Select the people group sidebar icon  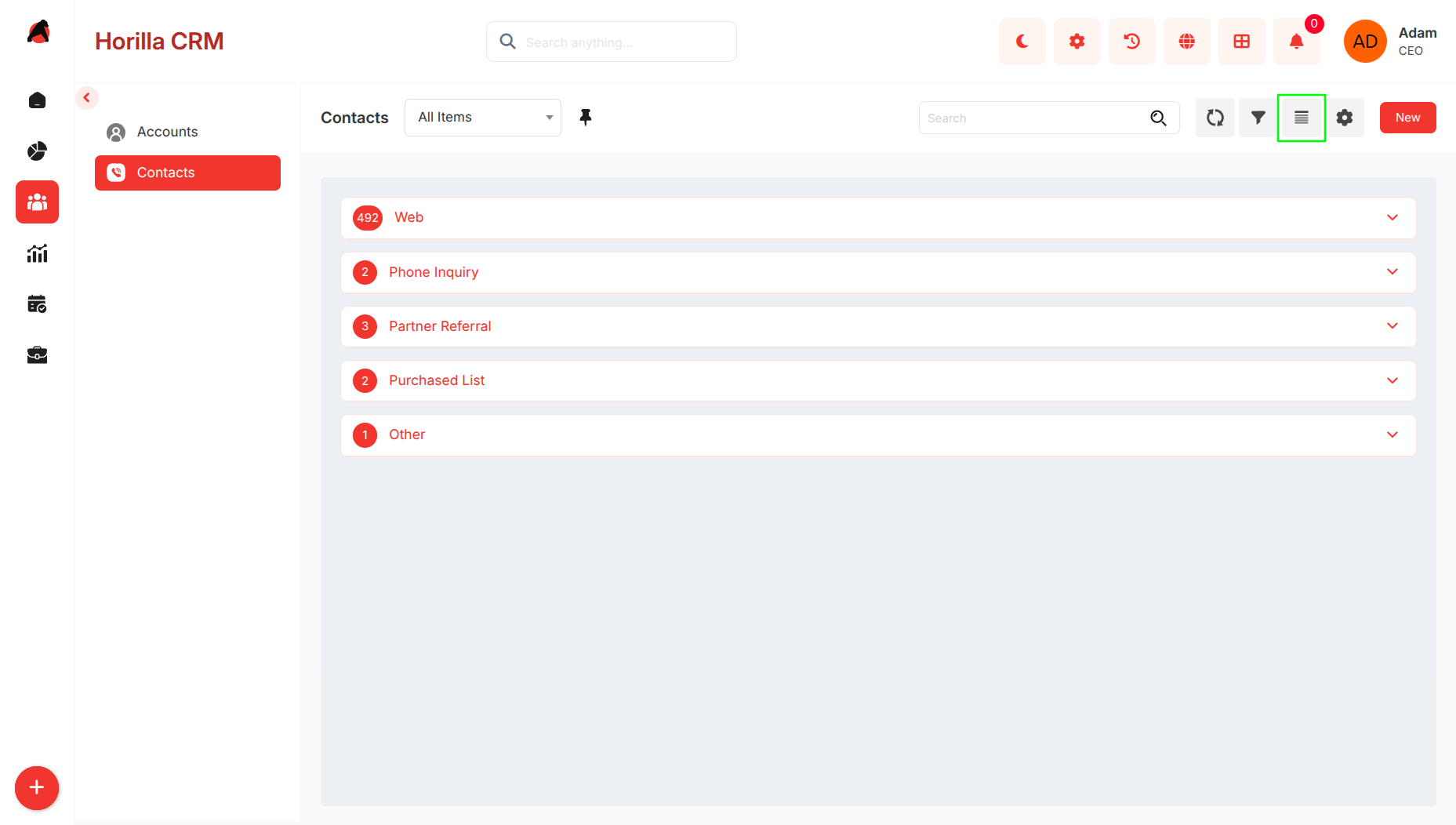click(37, 202)
